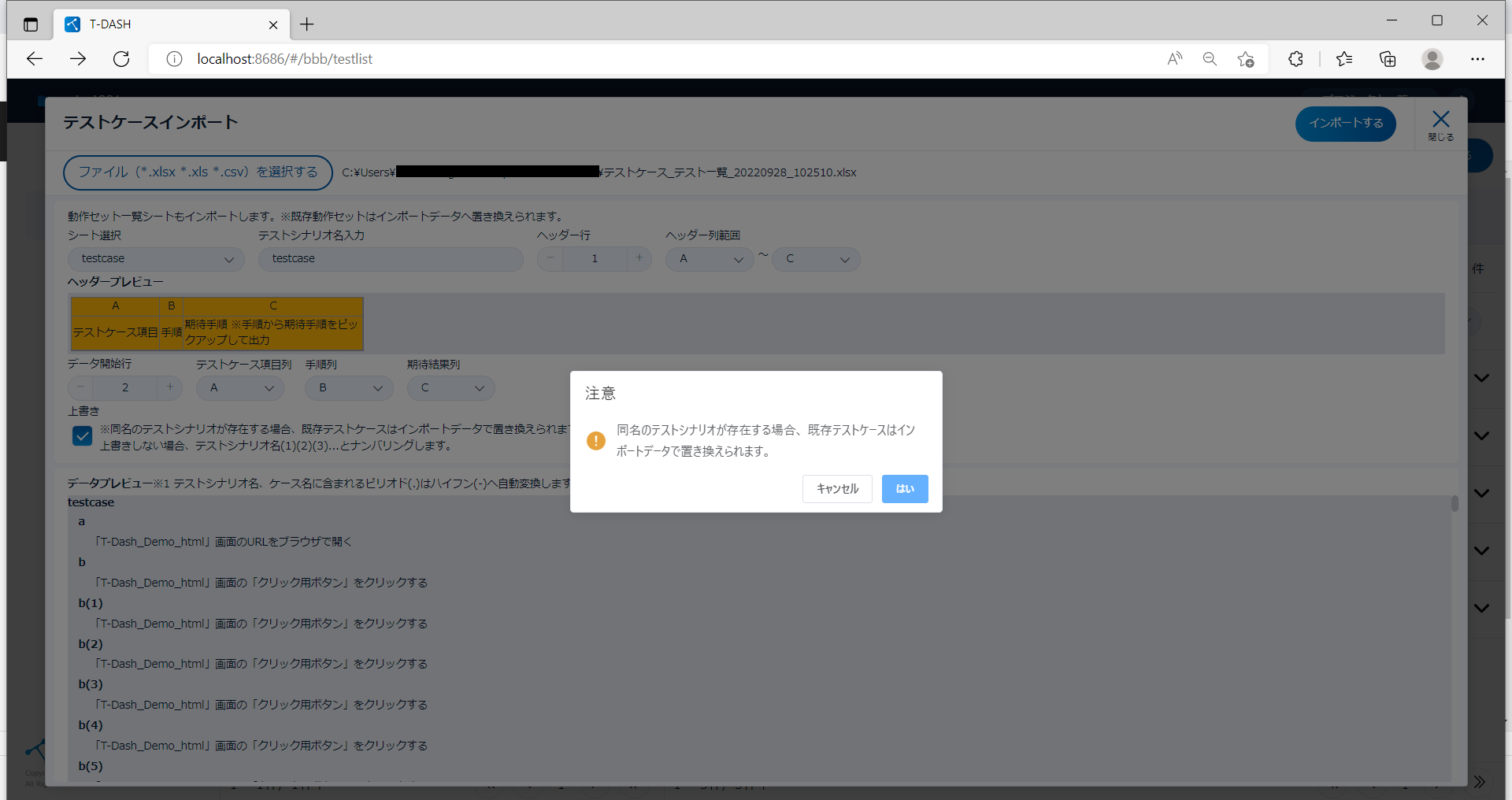Click the add to favorites star icon
This screenshot has height=800, width=1512.
1245,59
